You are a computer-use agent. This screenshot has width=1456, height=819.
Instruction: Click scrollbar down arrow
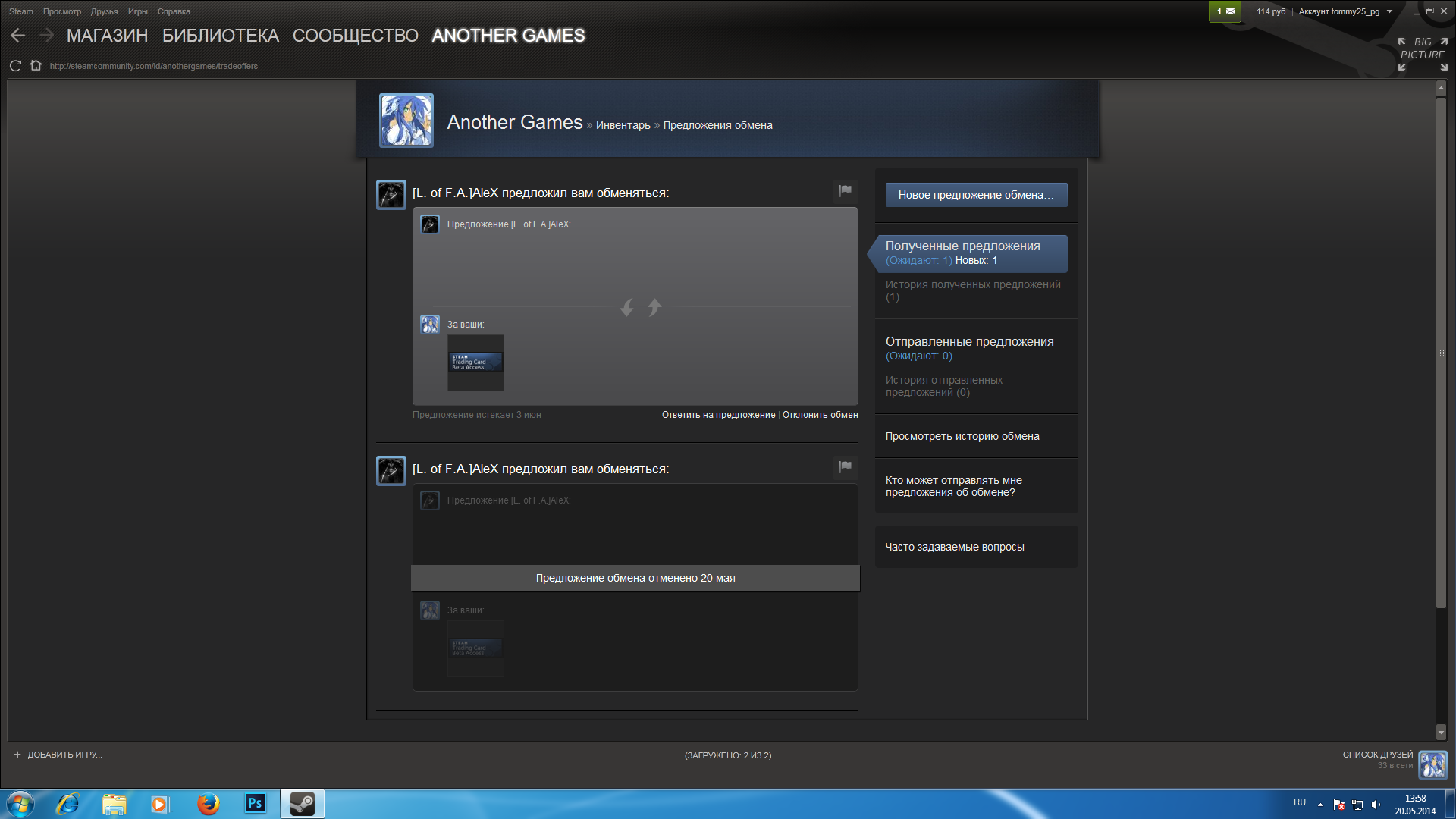click(1441, 733)
